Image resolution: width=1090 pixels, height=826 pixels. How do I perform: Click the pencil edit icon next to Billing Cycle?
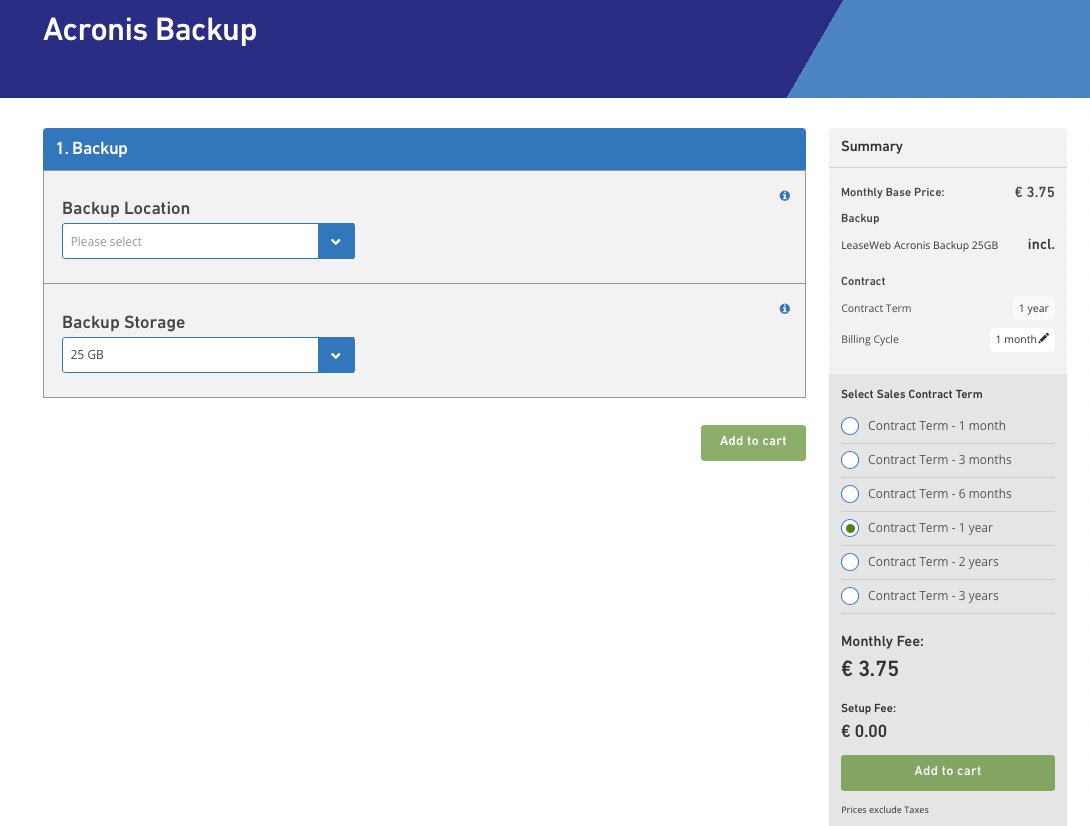click(x=1043, y=339)
